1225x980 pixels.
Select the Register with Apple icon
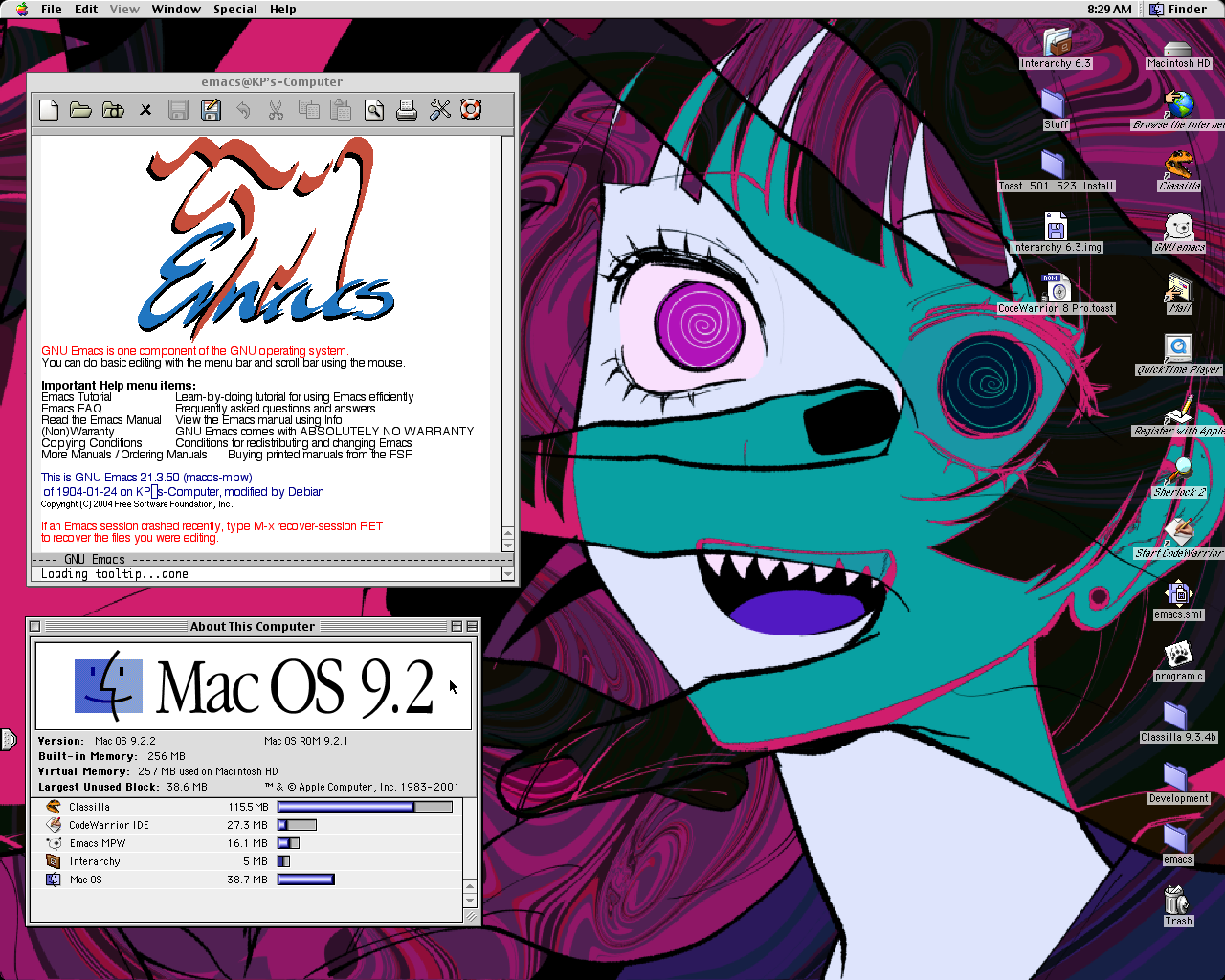[x=1179, y=410]
